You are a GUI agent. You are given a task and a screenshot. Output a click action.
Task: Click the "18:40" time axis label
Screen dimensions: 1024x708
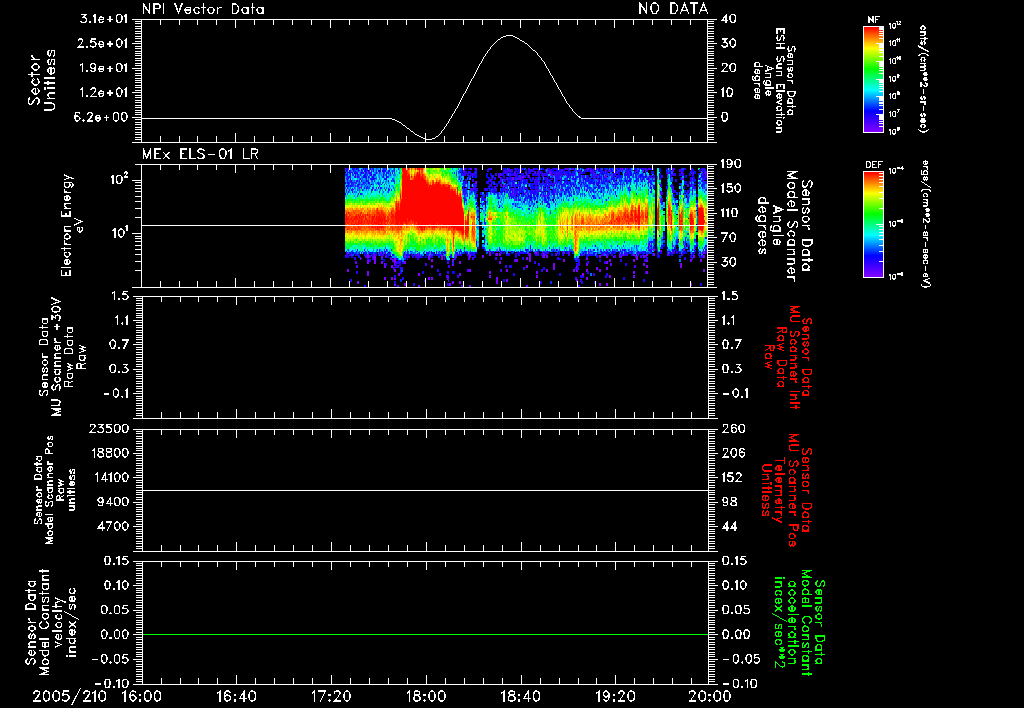pyautogui.click(x=520, y=696)
